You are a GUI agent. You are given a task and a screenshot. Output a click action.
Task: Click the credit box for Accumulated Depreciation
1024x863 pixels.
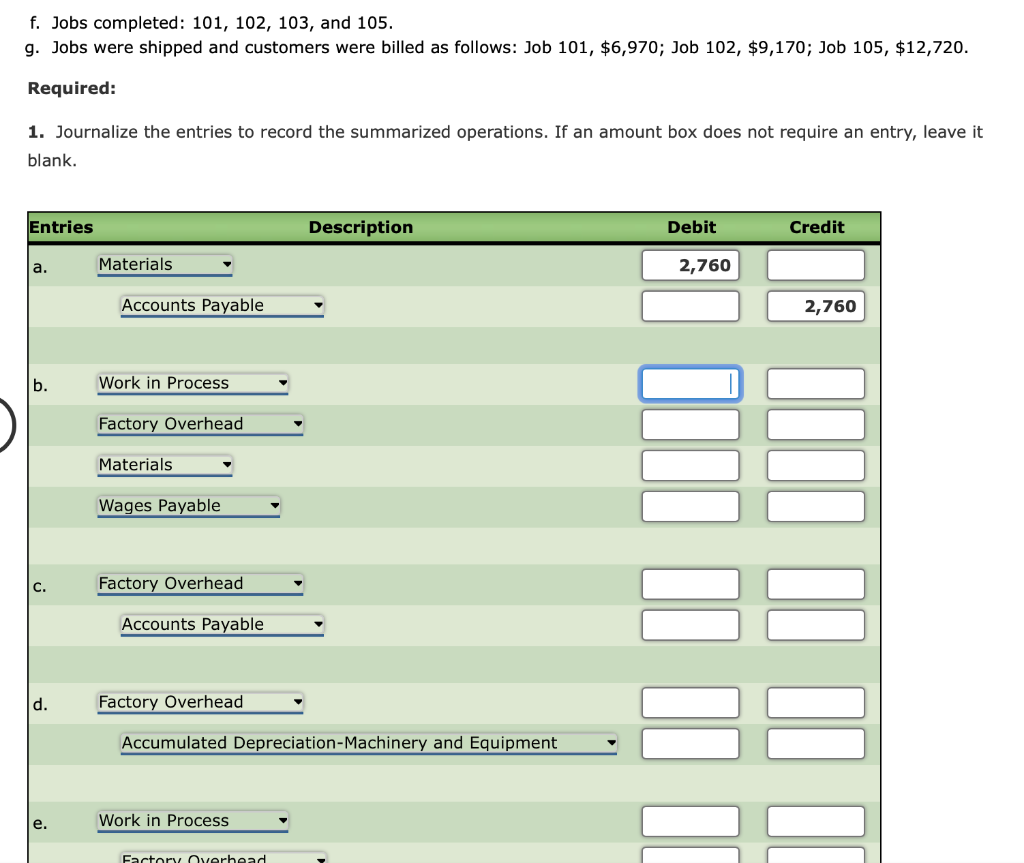[815, 743]
